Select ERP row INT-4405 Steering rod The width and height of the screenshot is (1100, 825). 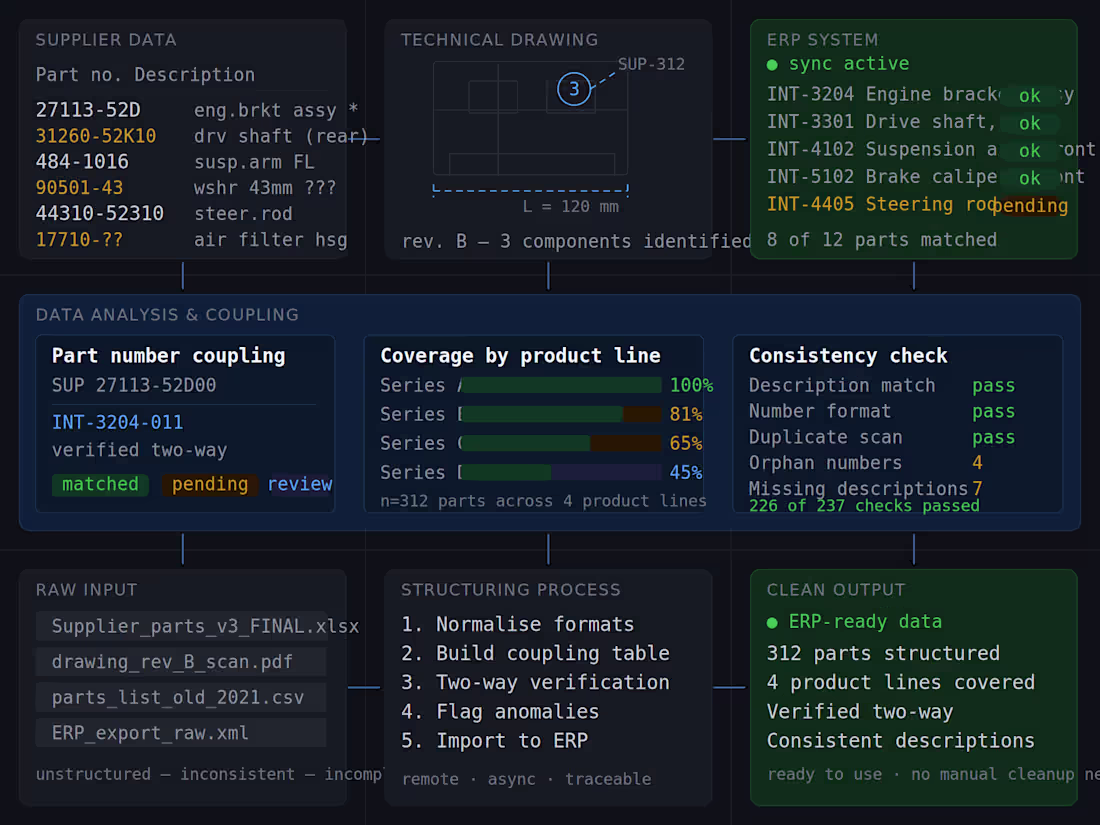(920, 204)
